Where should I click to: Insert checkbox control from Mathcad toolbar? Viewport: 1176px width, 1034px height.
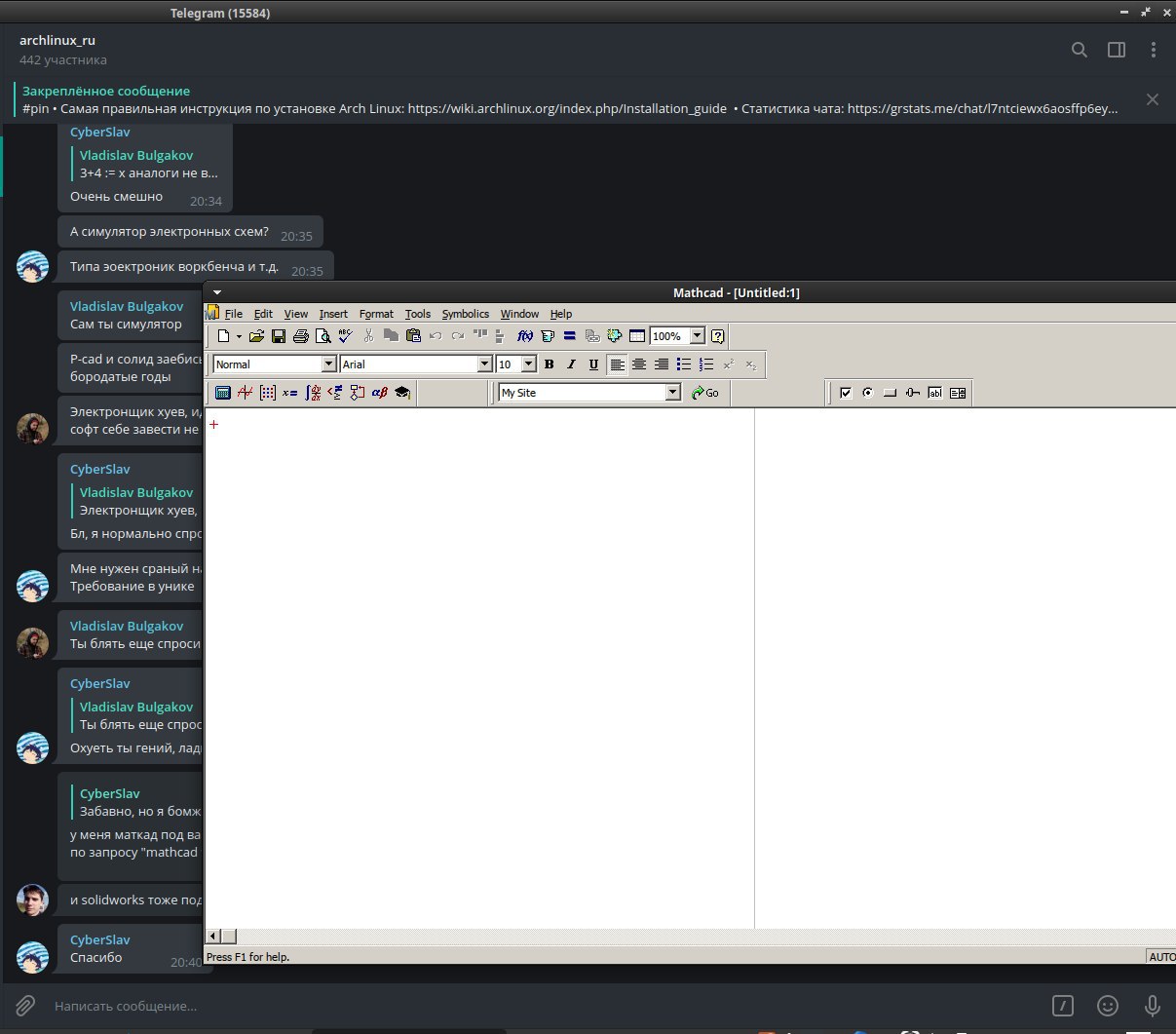[846, 393]
